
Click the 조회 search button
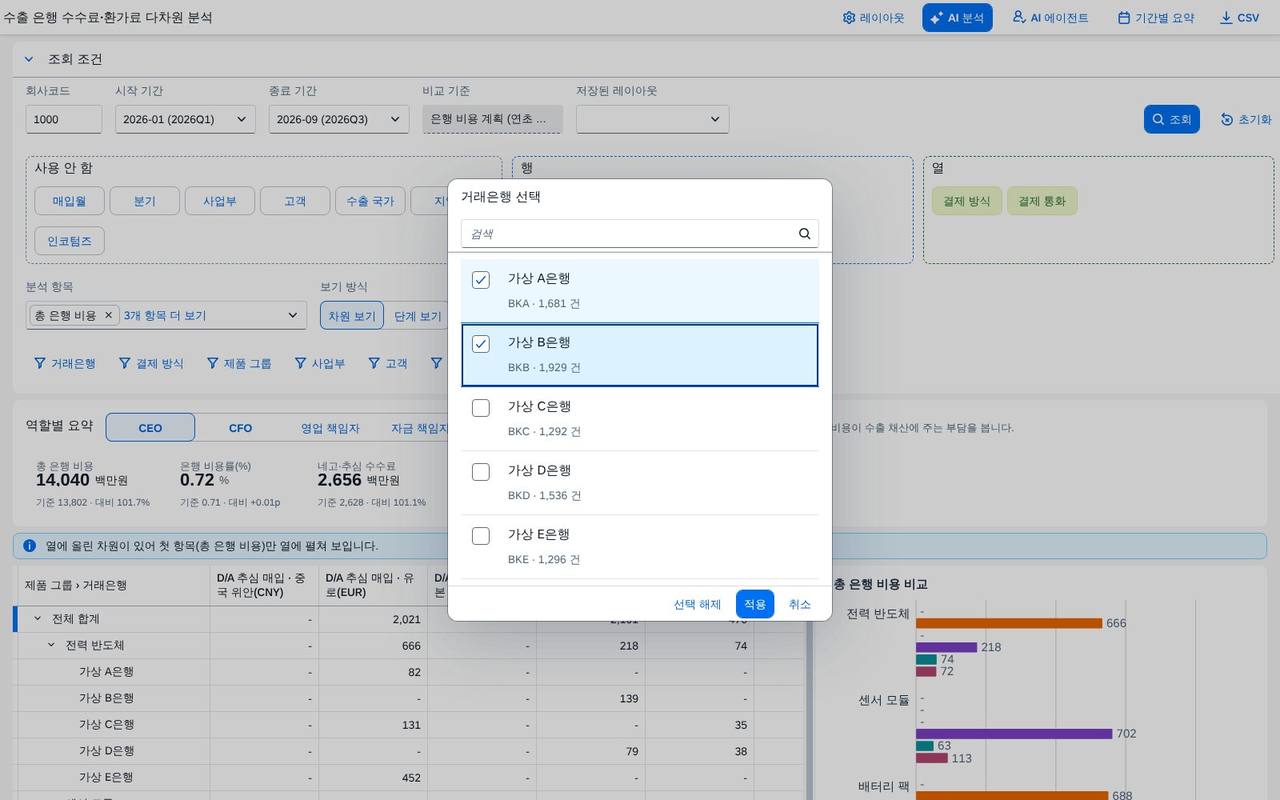(1171, 119)
